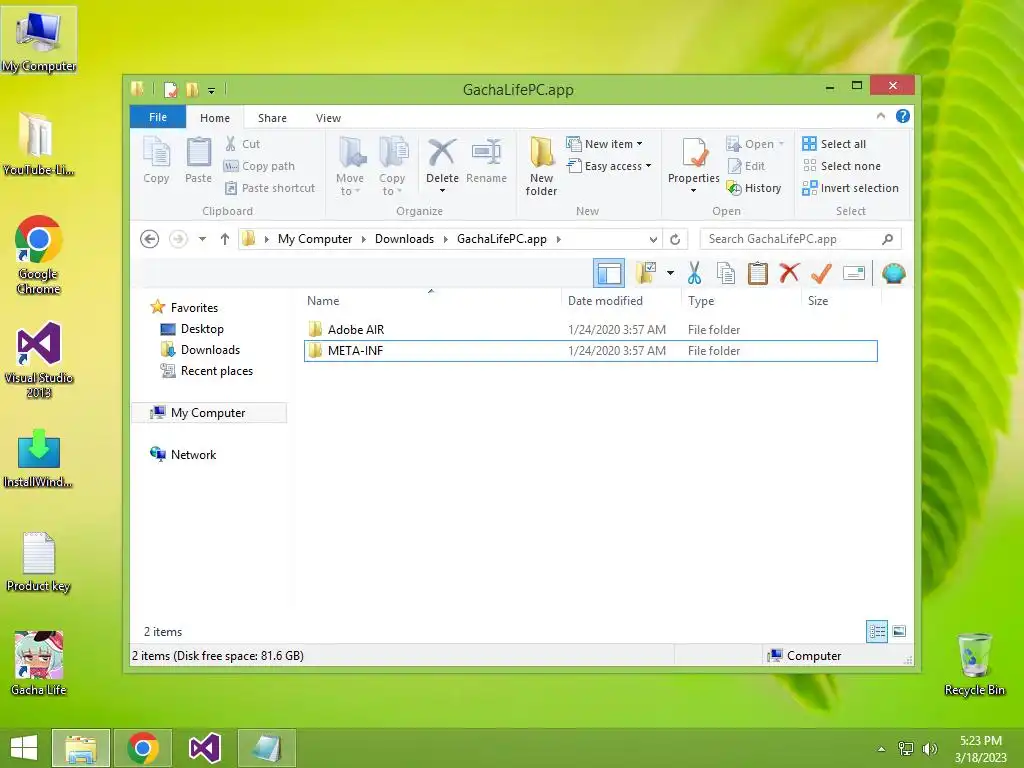
Task: Create a New folder from ribbon
Action: 541,166
